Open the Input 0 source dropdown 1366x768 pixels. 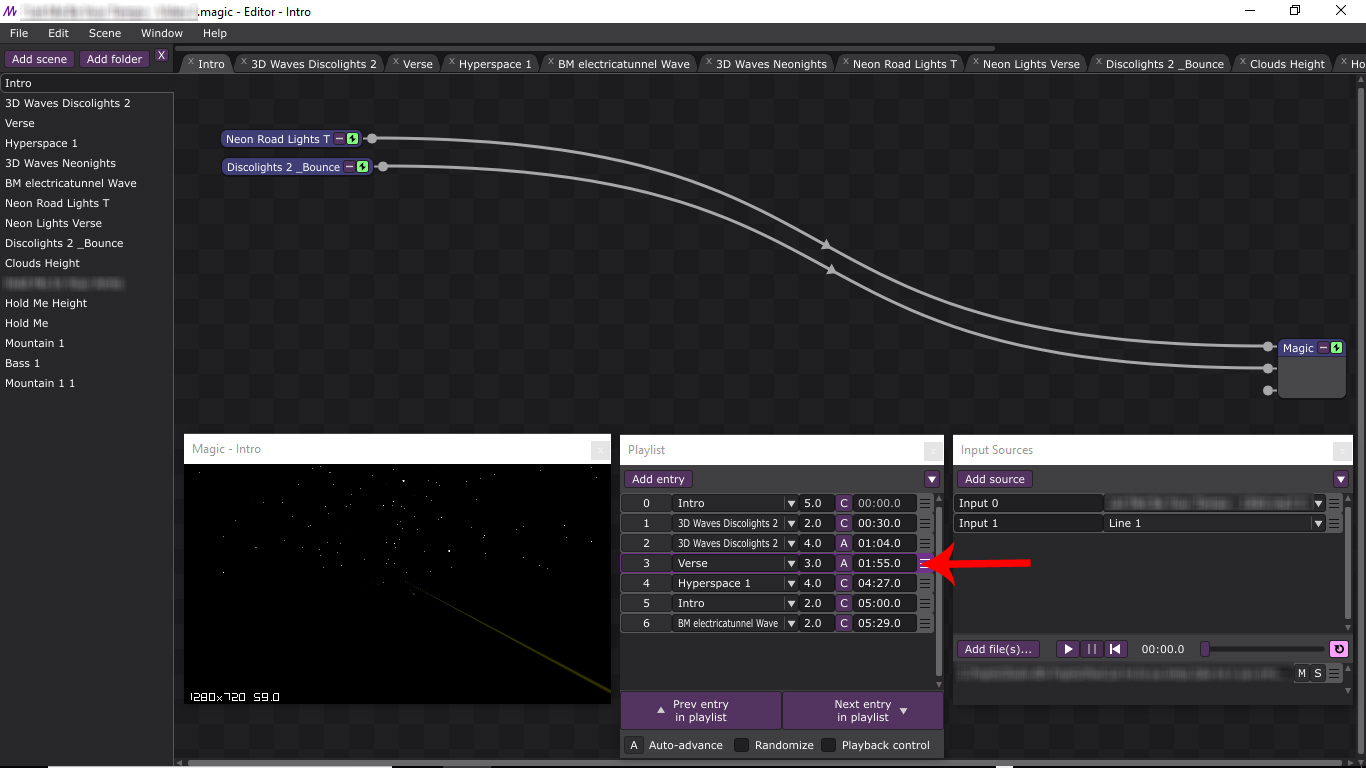(x=1319, y=503)
